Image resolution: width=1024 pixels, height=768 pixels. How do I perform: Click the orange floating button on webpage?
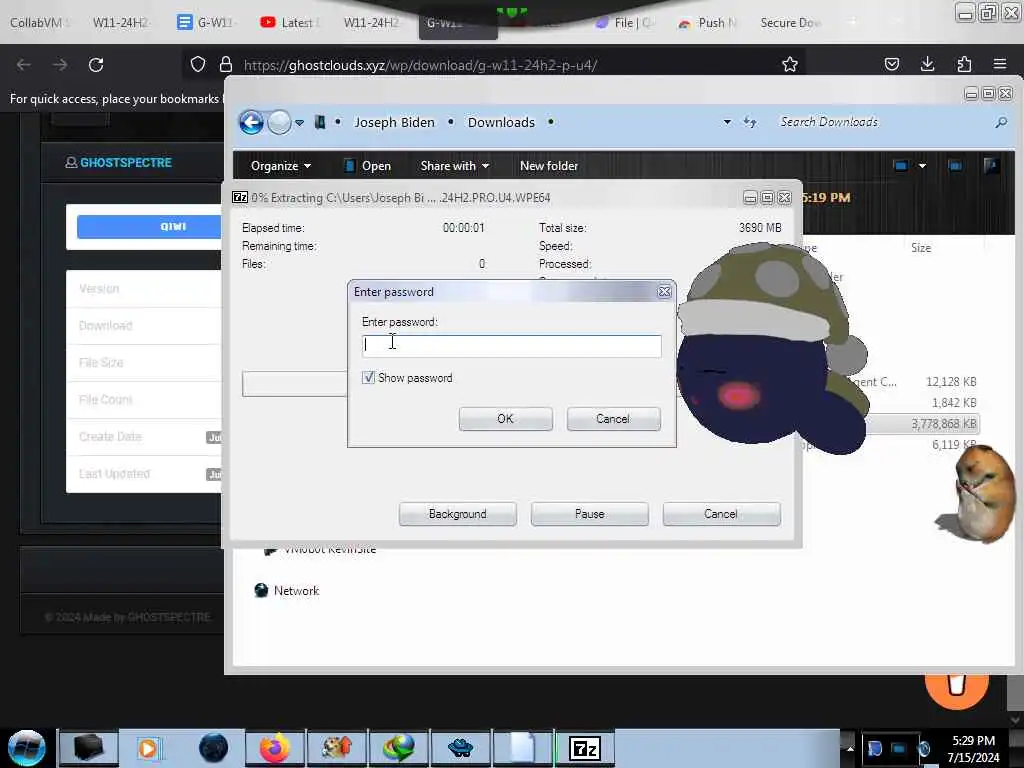click(x=957, y=686)
